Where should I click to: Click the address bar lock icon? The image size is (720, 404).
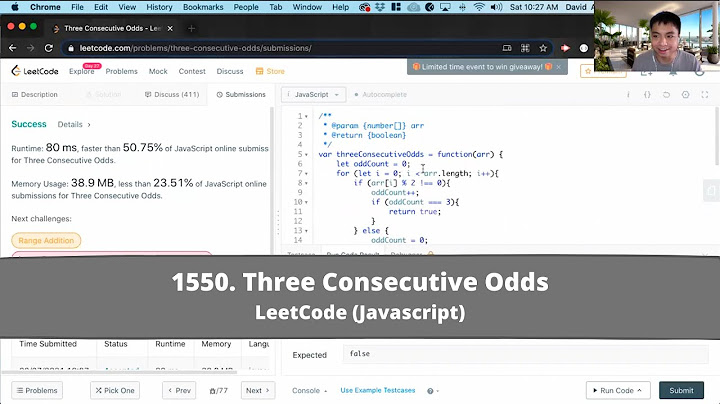70,48
